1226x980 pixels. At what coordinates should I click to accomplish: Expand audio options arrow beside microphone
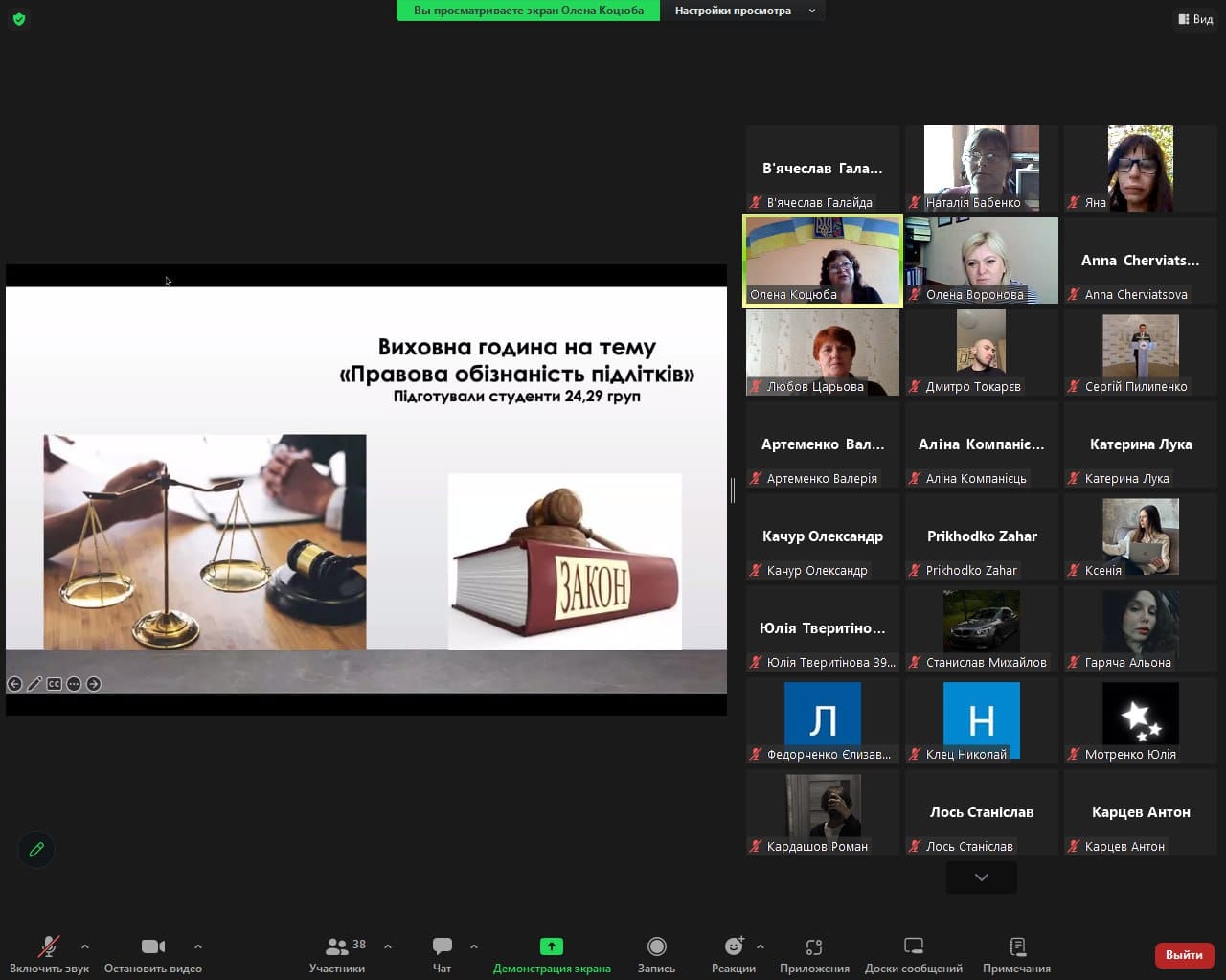coord(85,946)
